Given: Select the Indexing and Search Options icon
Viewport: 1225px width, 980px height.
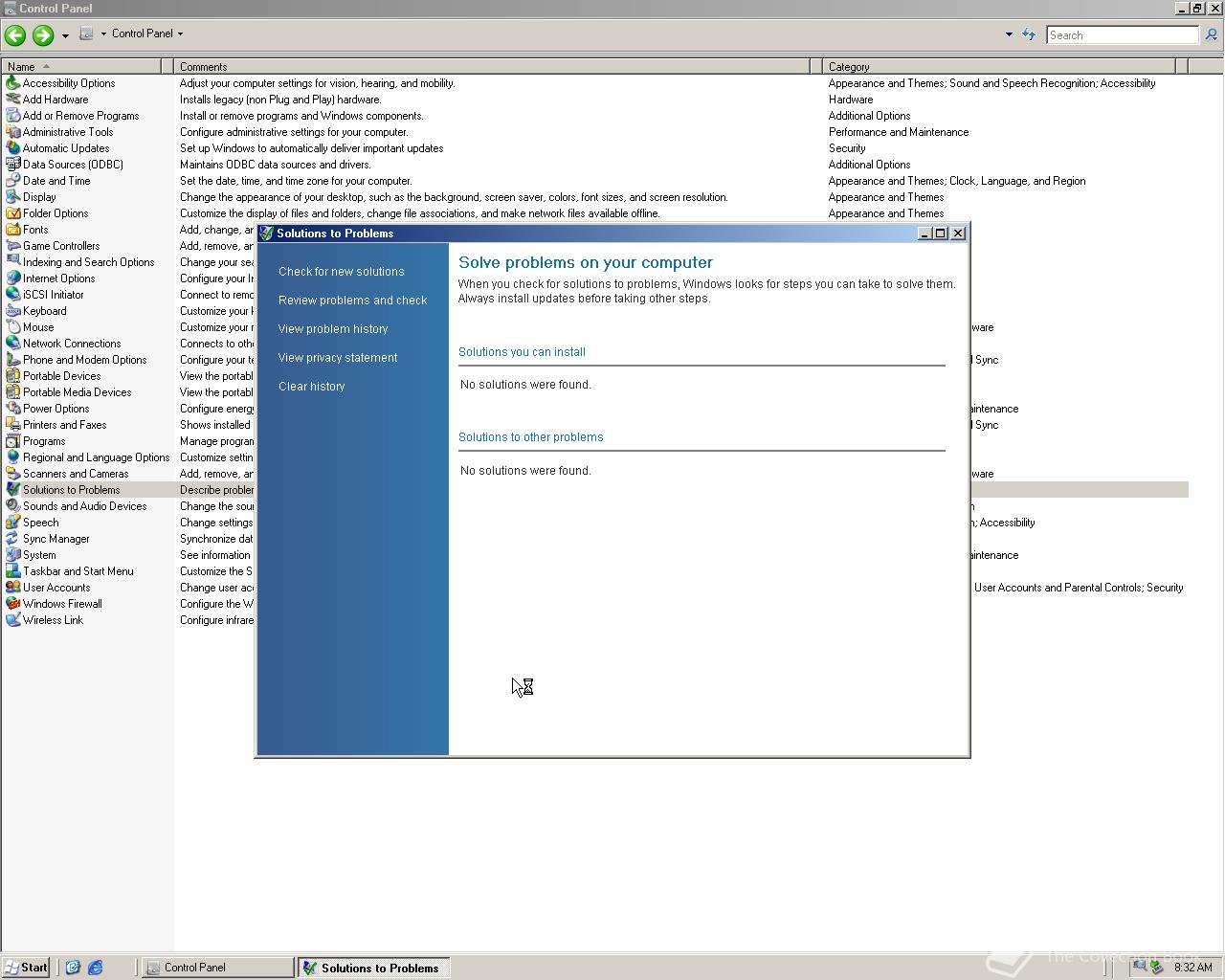Looking at the screenshot, I should [13, 262].
